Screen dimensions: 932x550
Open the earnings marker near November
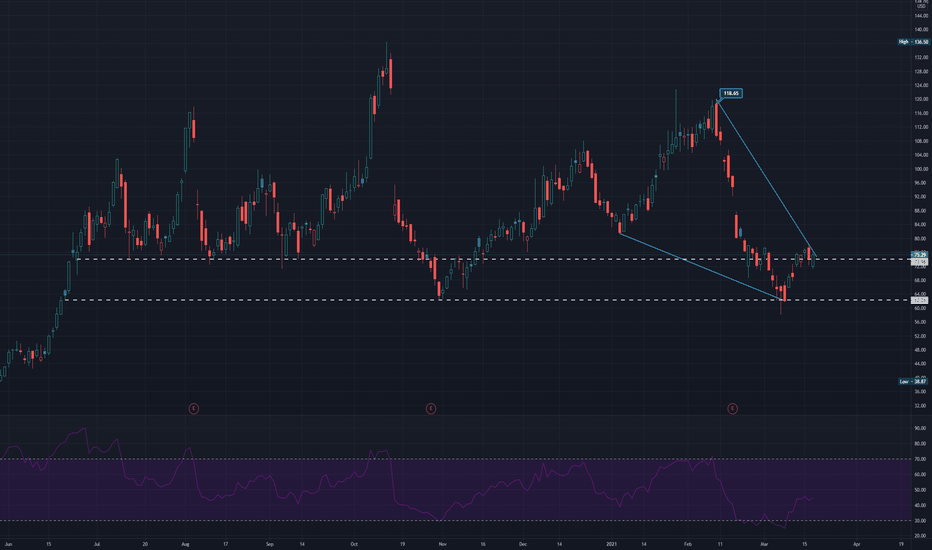point(431,408)
